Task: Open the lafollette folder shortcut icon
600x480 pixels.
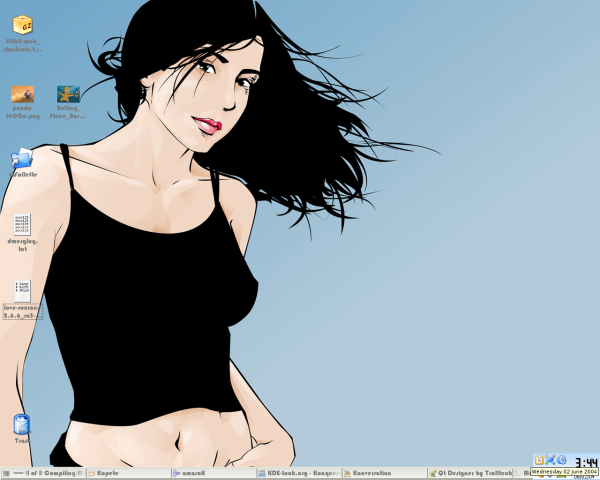Action: [22, 158]
